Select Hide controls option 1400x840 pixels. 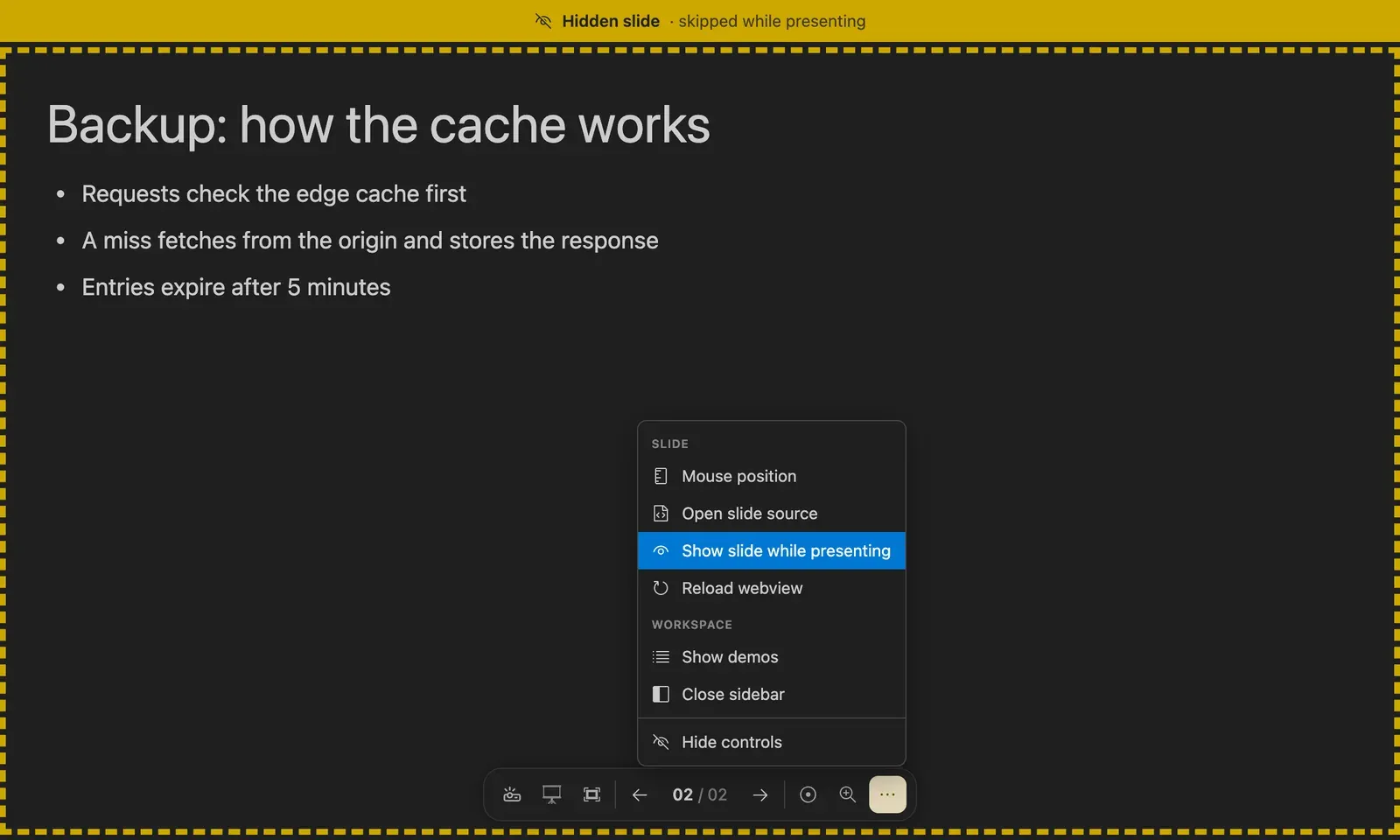[772, 742]
